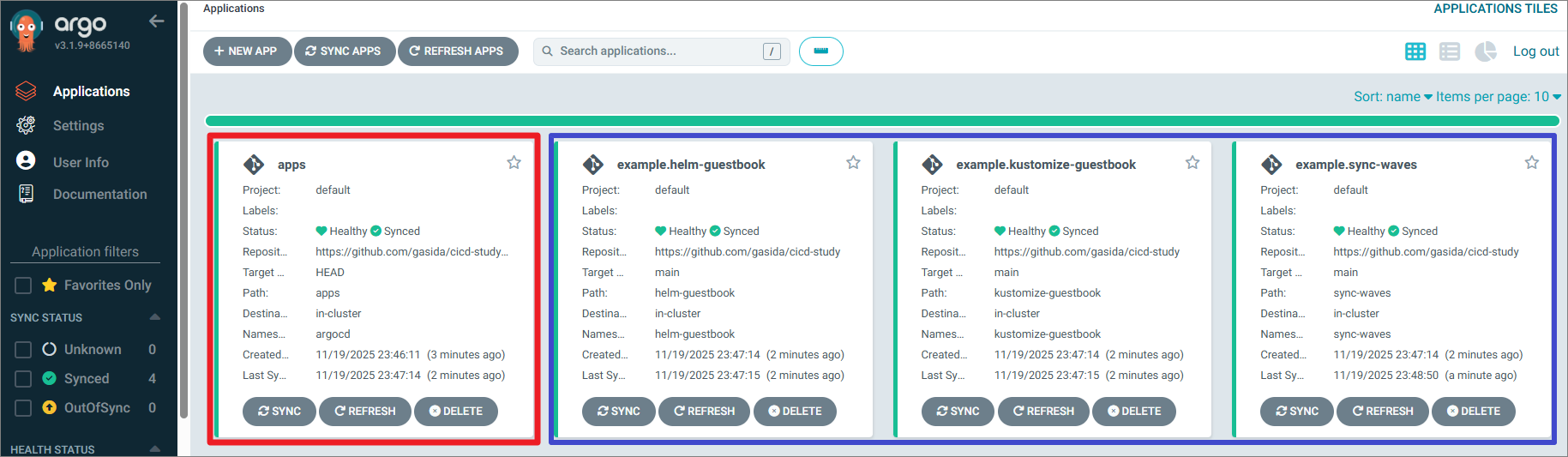Sync the example.helm-guestbook application
The width and height of the screenshot is (1568, 457).
(x=619, y=412)
